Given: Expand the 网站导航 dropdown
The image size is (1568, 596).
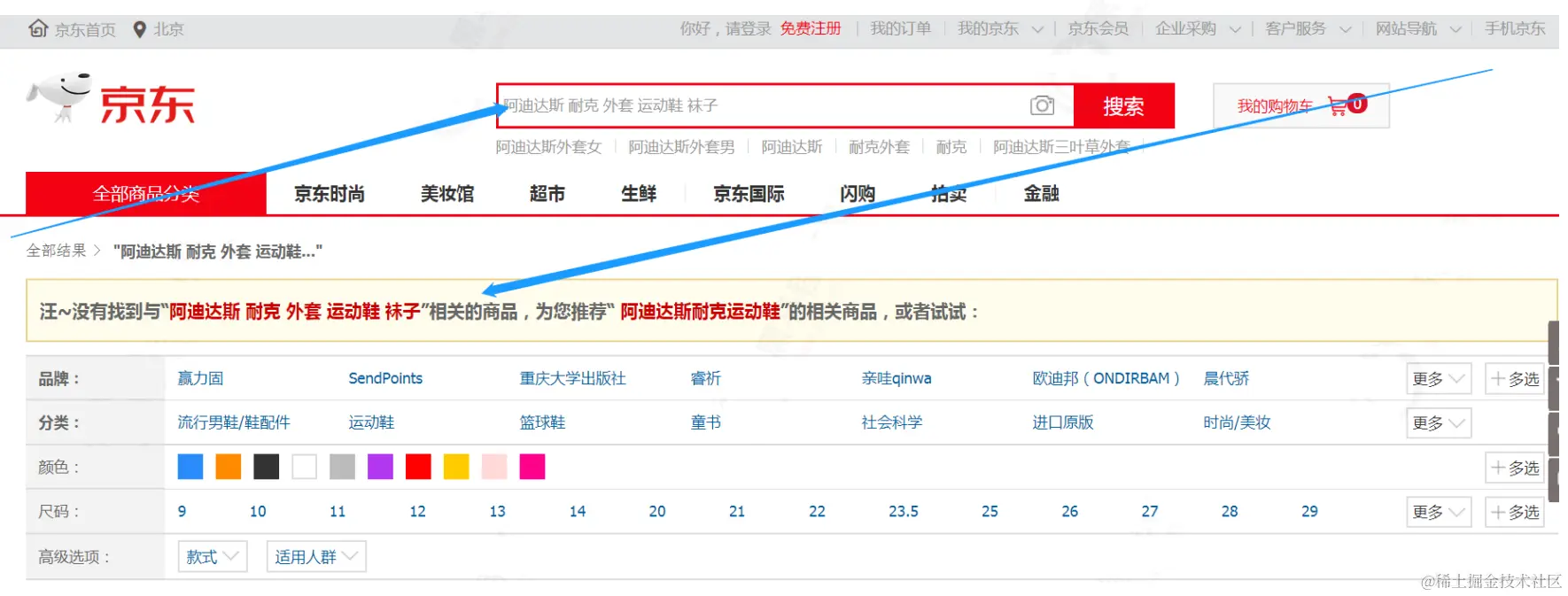Looking at the screenshot, I should click(x=1417, y=28).
